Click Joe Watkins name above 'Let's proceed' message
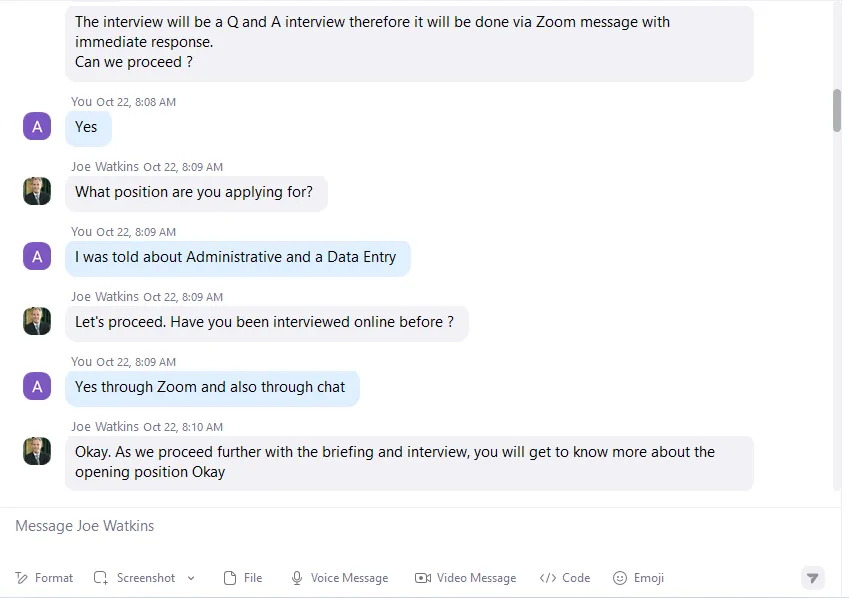 coord(105,297)
